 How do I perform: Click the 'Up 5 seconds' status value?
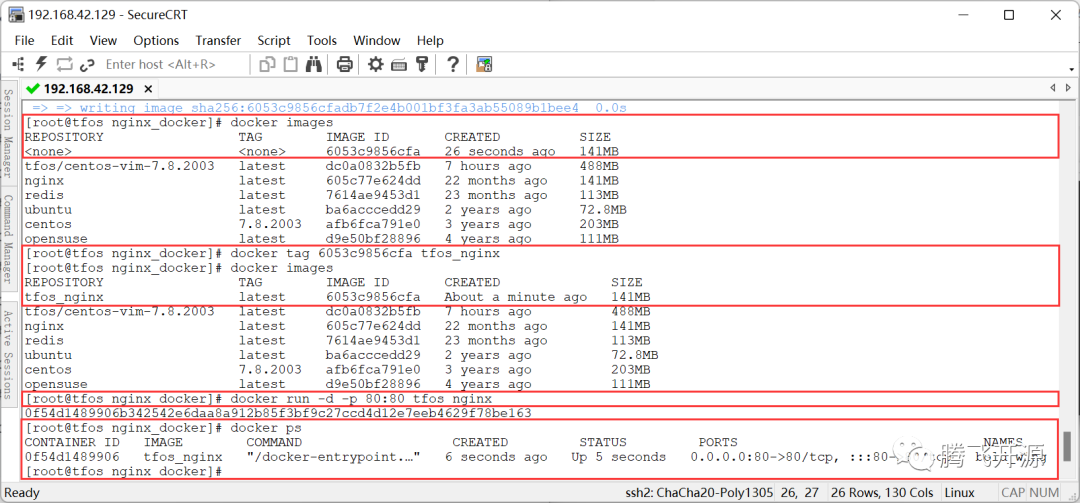[x=619, y=457]
